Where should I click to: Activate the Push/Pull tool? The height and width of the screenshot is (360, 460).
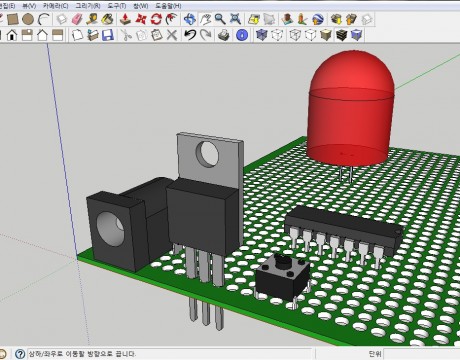pyautogui.click(x=125, y=19)
